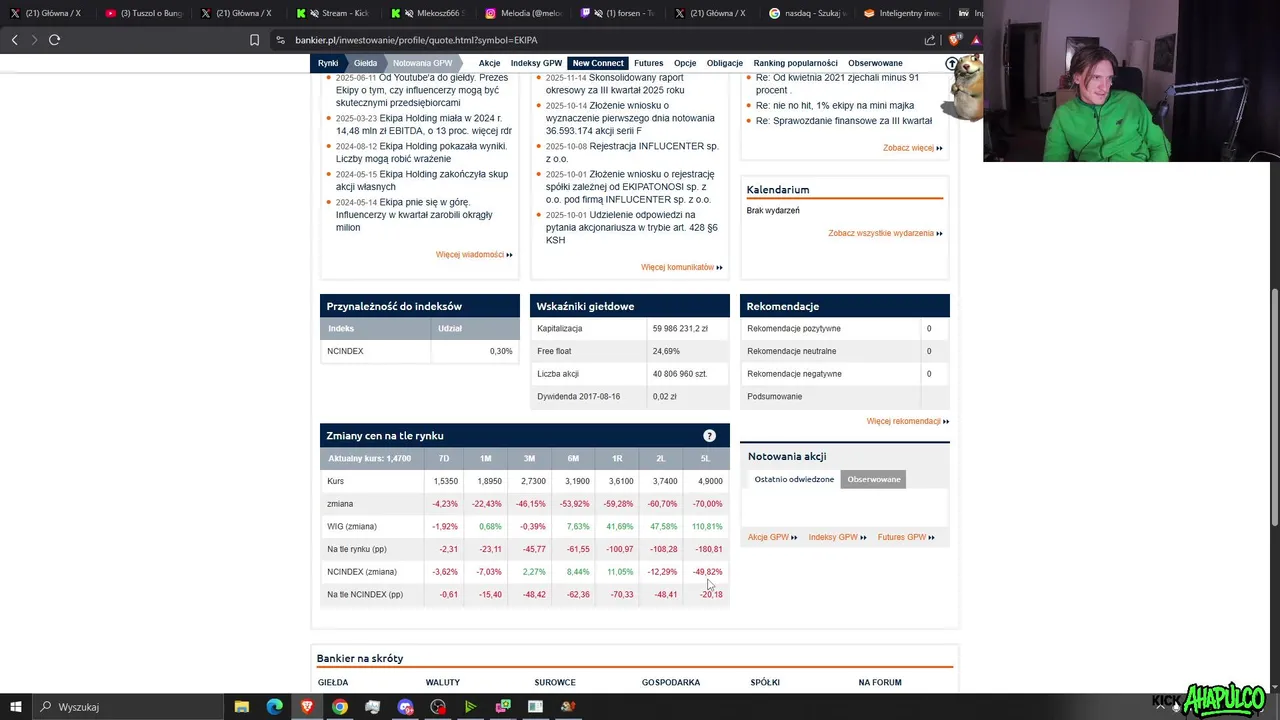
Task: Open the Windows Start menu
Action: click(x=15, y=707)
